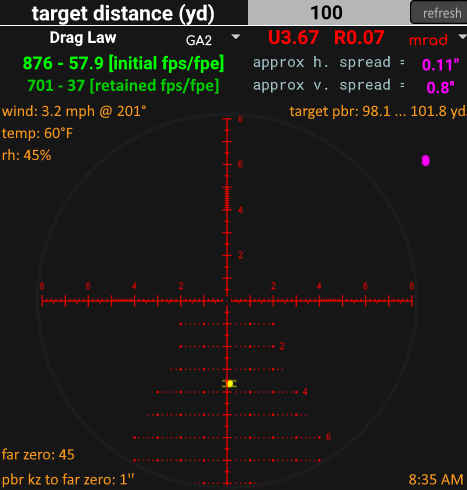Image resolution: width=467 pixels, height=490 pixels.
Task: Click the mrad unit label
Action: (428, 40)
